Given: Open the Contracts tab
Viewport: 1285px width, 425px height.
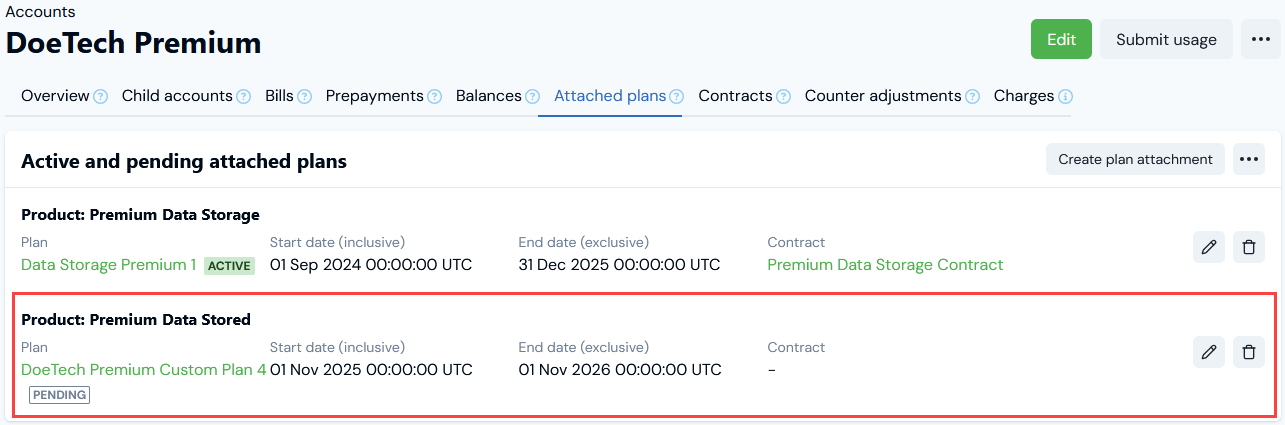Looking at the screenshot, I should 735,96.
